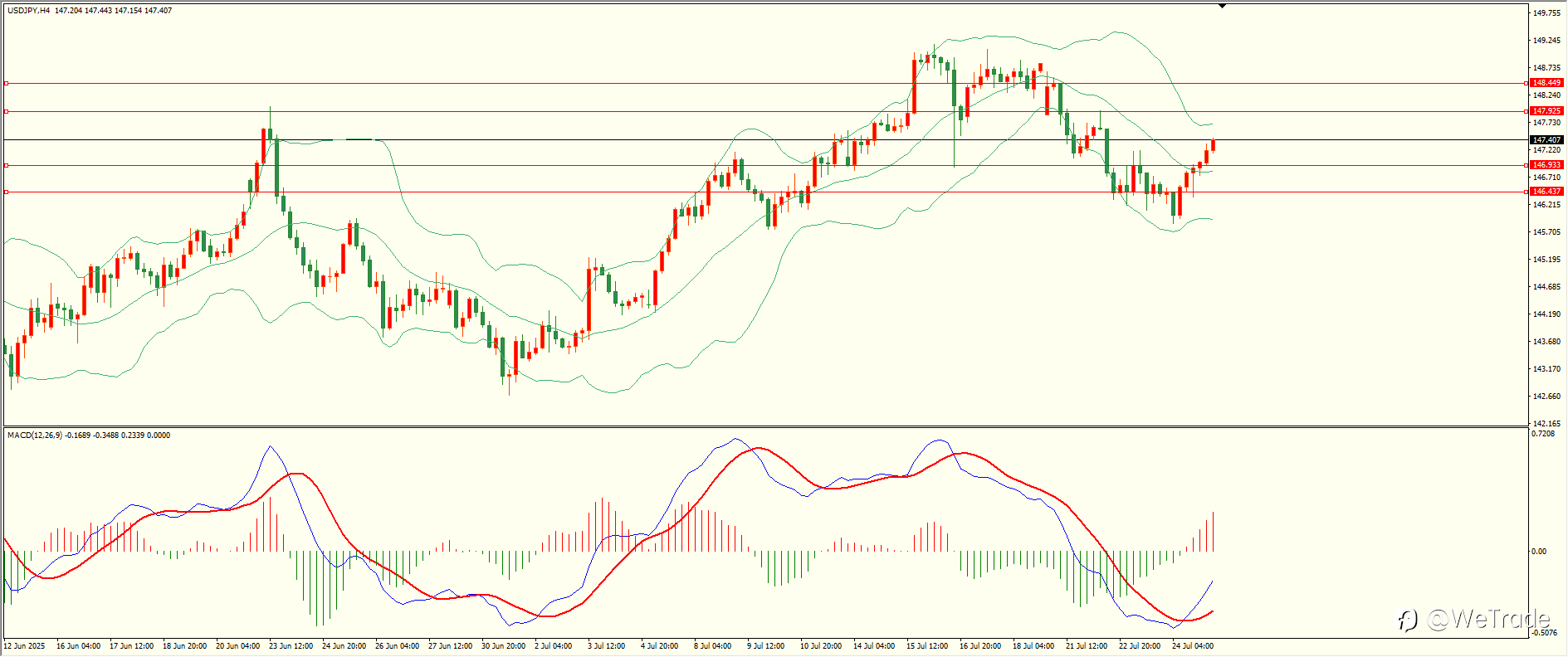Click the 12 Jun 2025 date label

pos(24,645)
